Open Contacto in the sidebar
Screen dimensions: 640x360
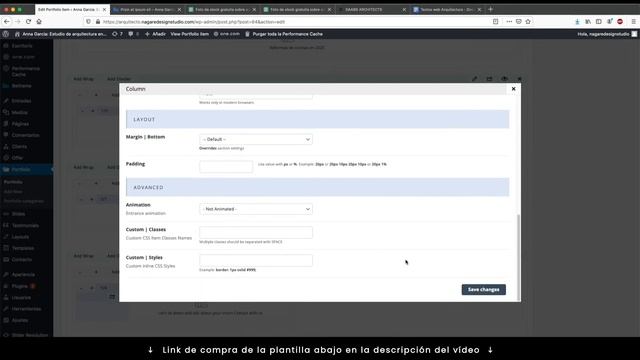22,260
